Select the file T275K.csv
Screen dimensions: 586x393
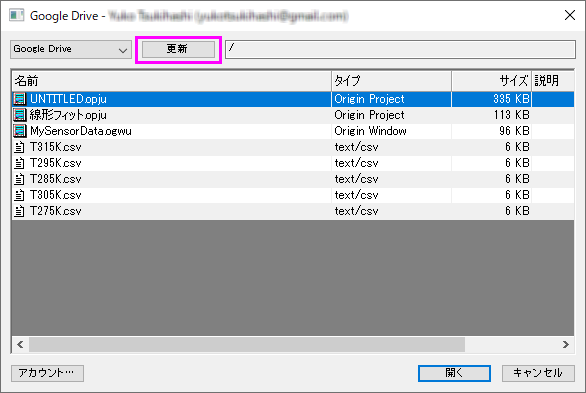56,211
